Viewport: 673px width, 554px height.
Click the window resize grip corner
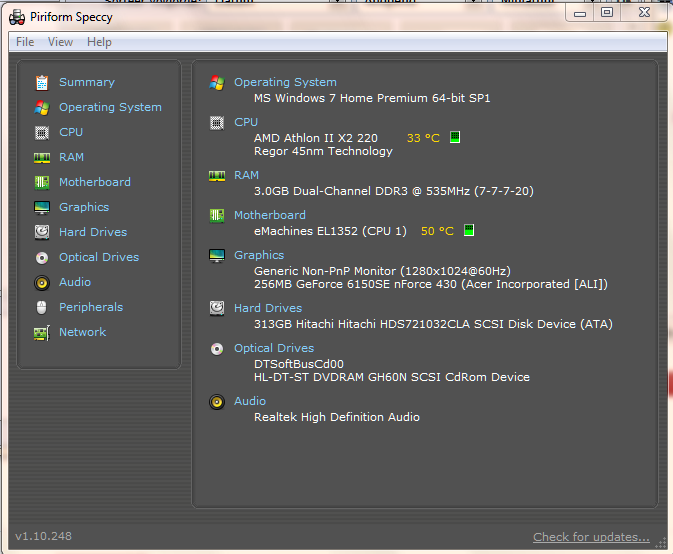pyautogui.click(x=661, y=544)
